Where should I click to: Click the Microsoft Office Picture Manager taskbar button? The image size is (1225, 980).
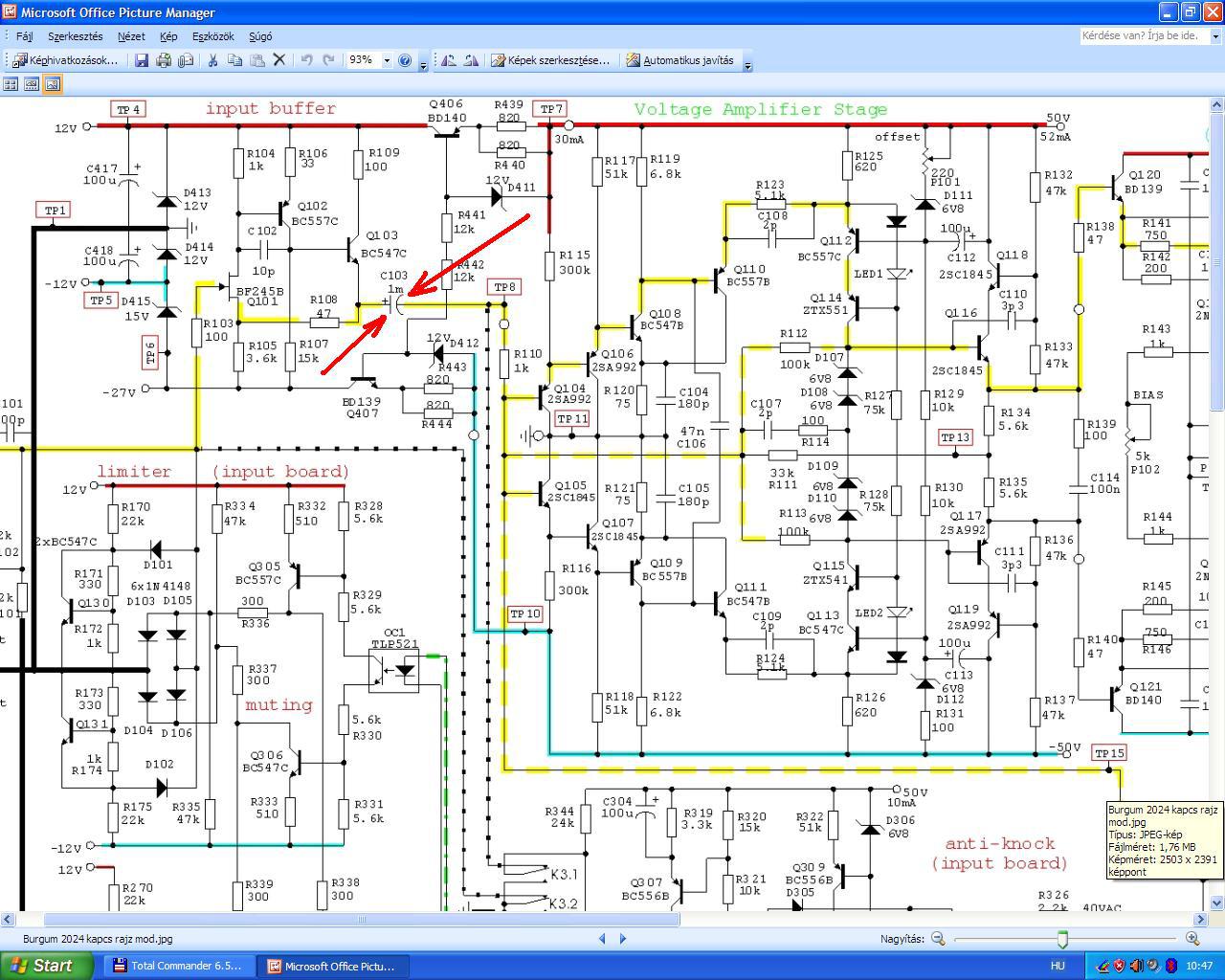(331, 966)
